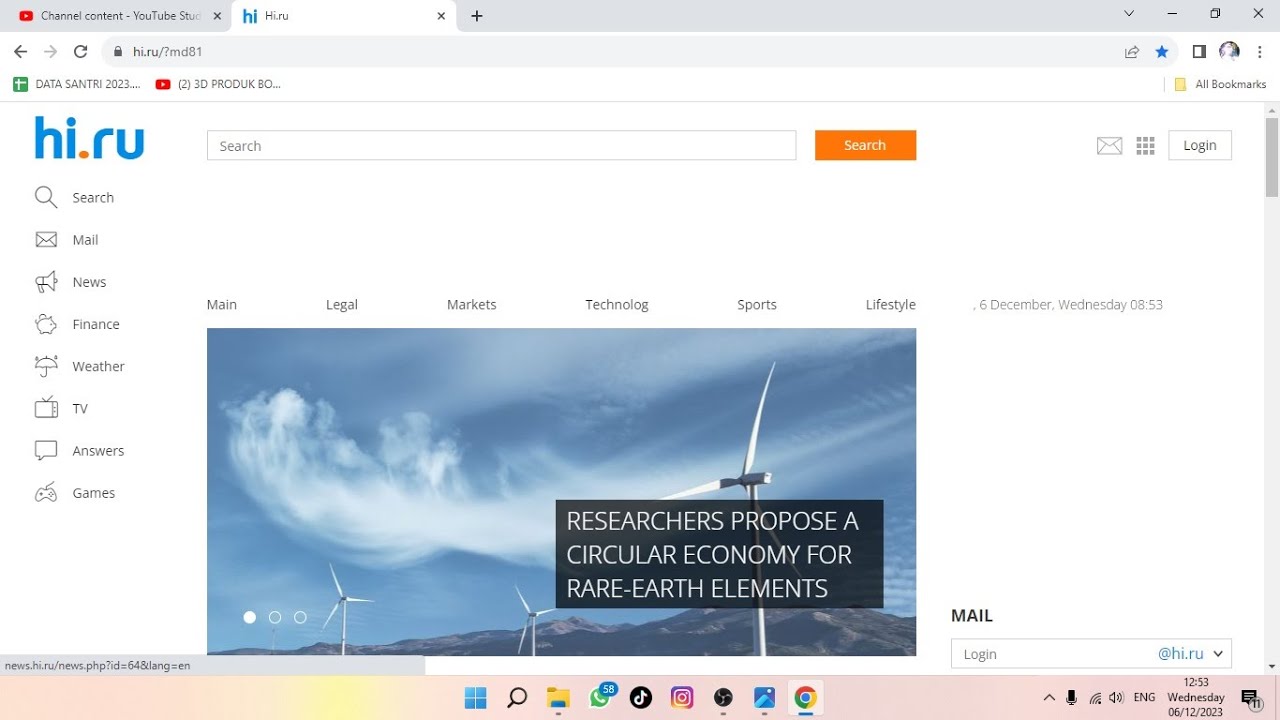Viewport: 1280px width, 720px height.
Task: Open the Main news category
Action: pyautogui.click(x=222, y=305)
